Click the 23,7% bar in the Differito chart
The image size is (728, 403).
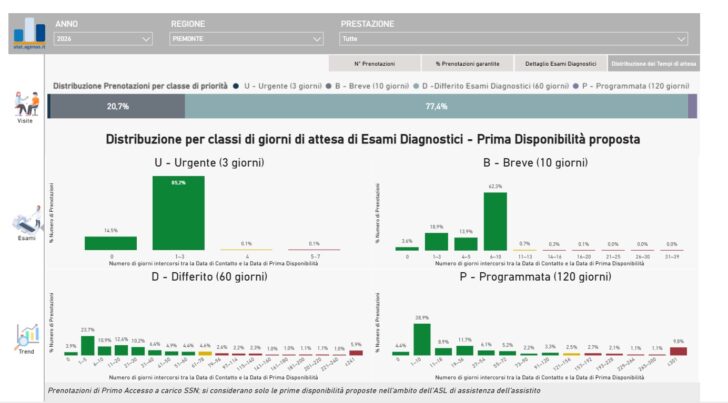(88, 346)
